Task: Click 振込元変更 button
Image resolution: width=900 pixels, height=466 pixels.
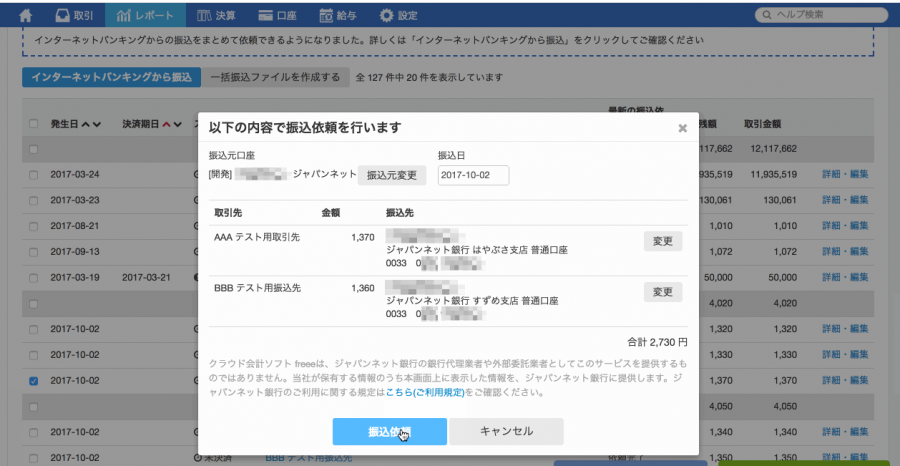Action: click(x=392, y=175)
